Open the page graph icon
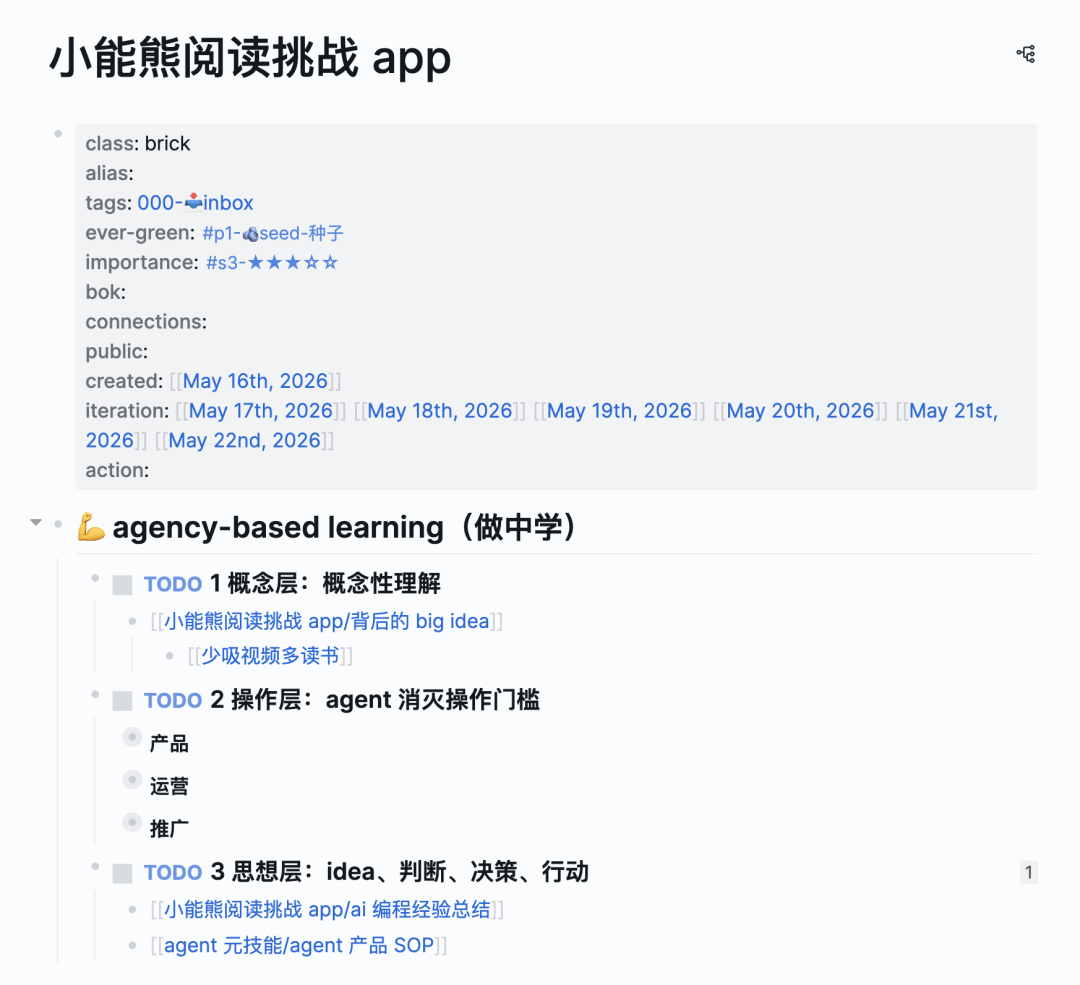This screenshot has height=985, width=1080. 1026,54
